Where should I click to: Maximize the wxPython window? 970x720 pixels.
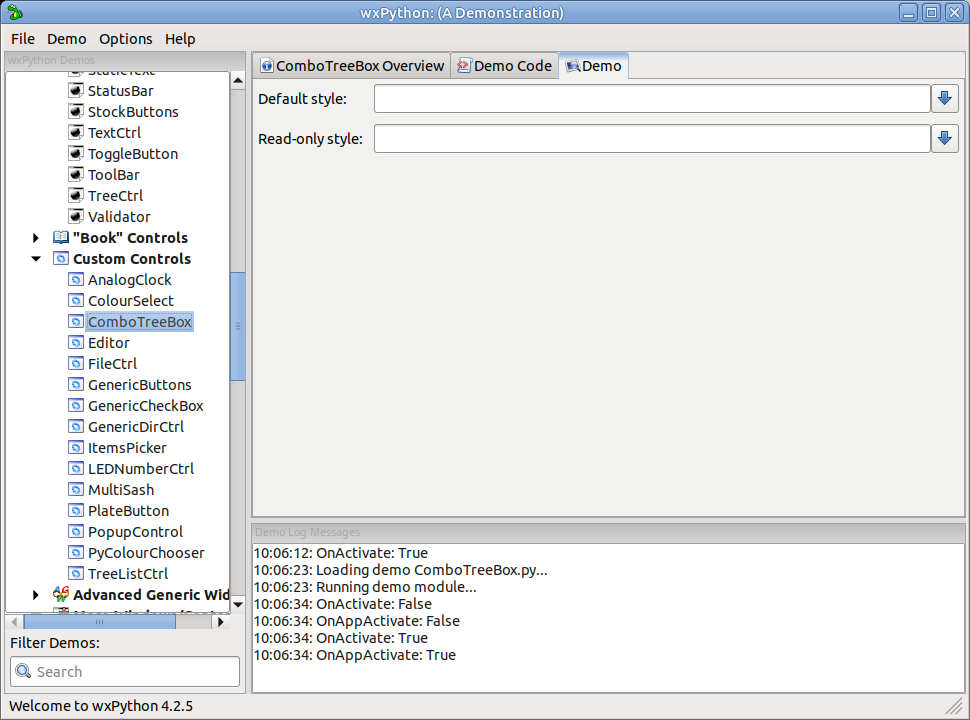click(931, 12)
